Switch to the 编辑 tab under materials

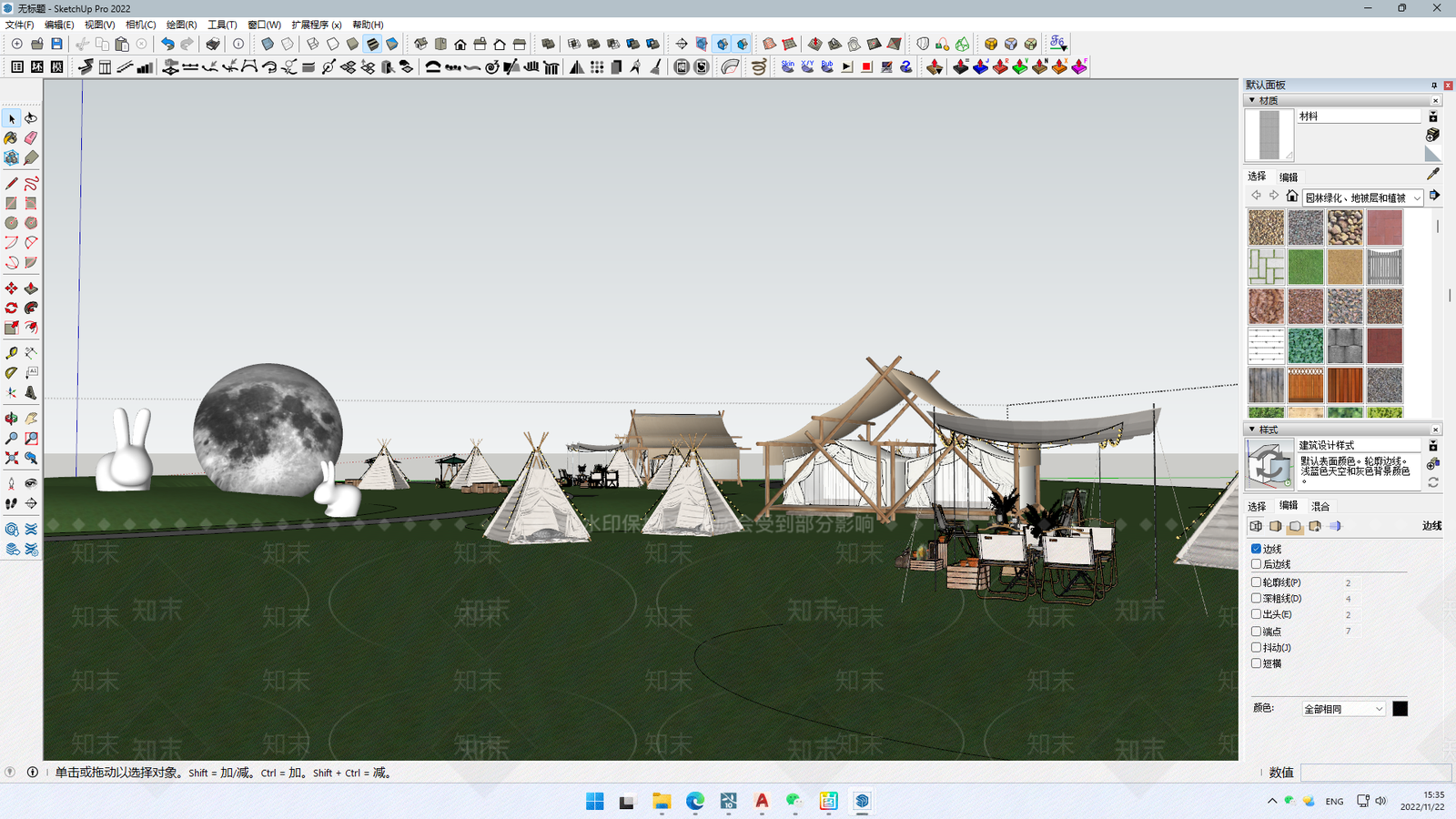(x=1289, y=177)
